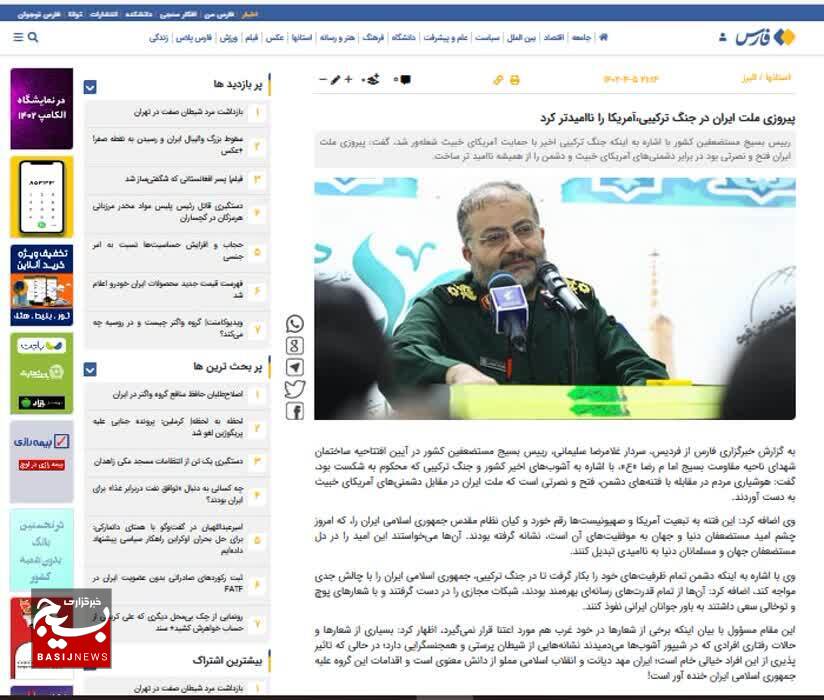Share article on Twitter

tap(295, 389)
